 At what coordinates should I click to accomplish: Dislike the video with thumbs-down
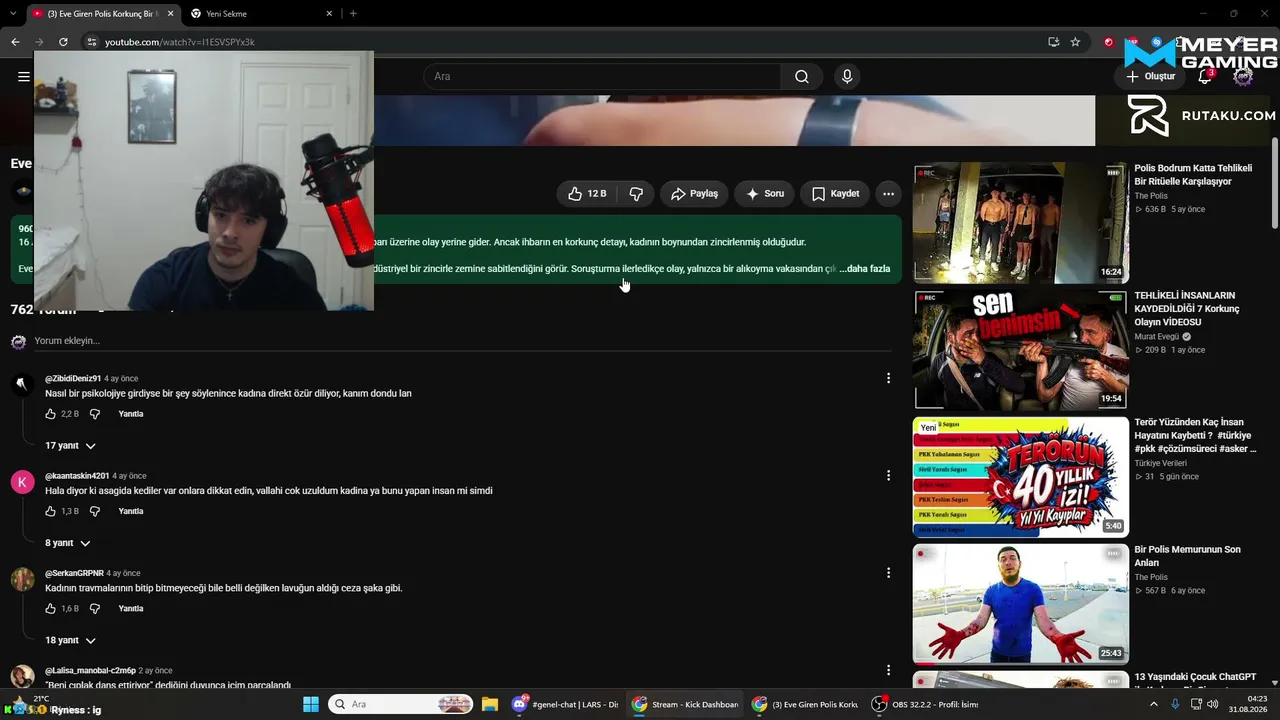click(x=636, y=194)
